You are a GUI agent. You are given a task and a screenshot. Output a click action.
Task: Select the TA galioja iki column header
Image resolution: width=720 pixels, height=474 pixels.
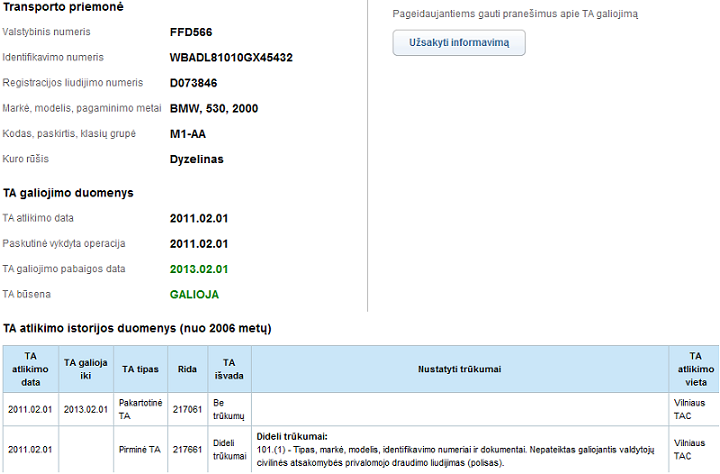(85, 369)
